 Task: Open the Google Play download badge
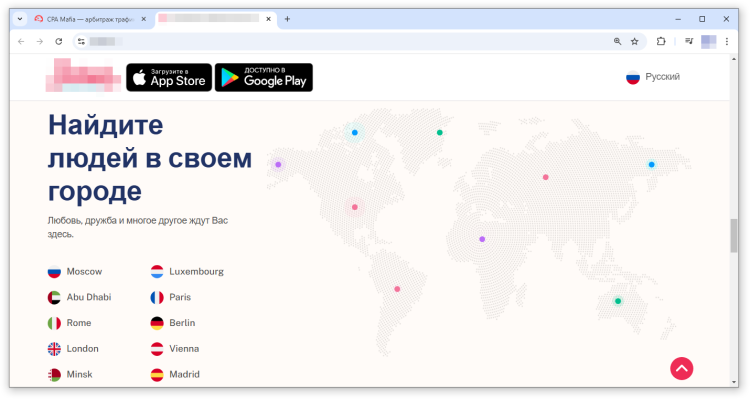pyautogui.click(x=264, y=78)
